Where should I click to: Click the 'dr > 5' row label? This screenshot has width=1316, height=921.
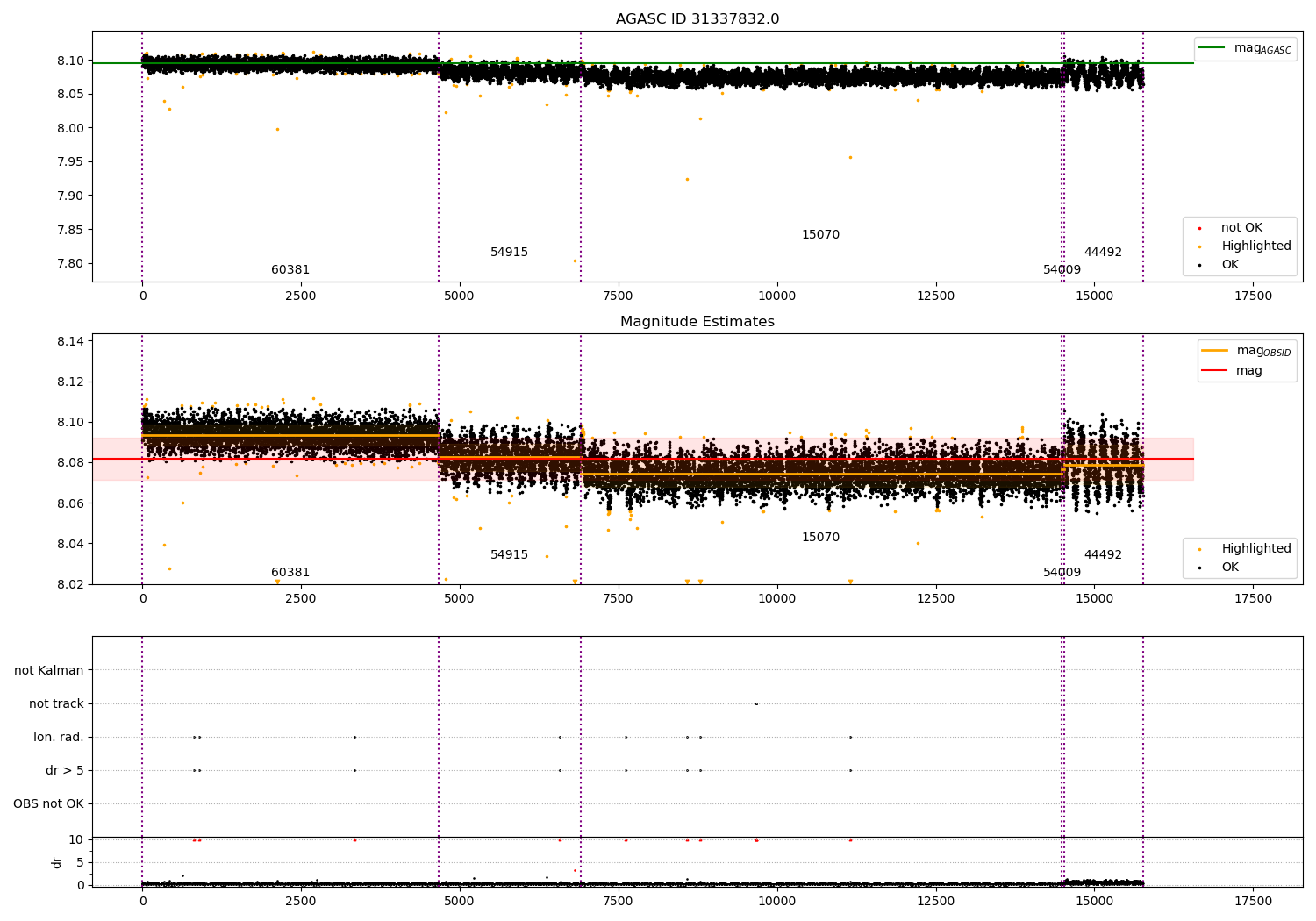(65, 770)
